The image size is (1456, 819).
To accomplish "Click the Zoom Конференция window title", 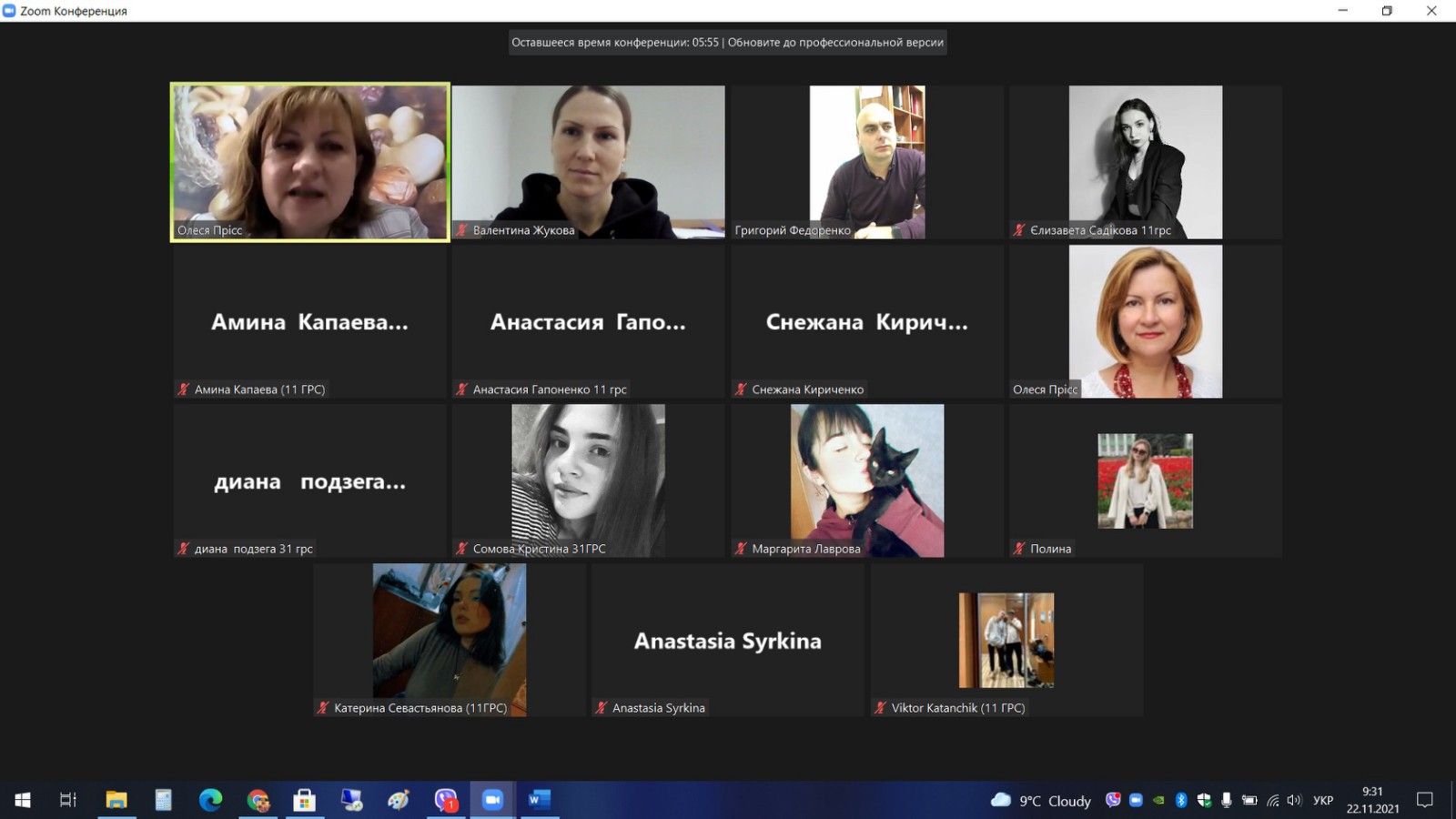I will pos(74,11).
